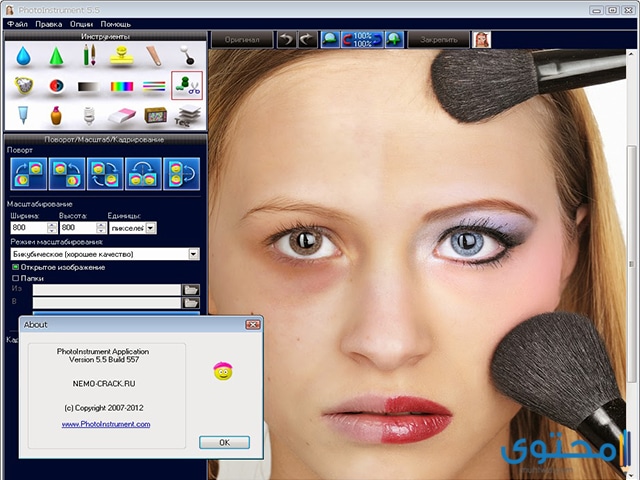Click the Закрепить button
Screen dimensions: 640x480
point(439,40)
